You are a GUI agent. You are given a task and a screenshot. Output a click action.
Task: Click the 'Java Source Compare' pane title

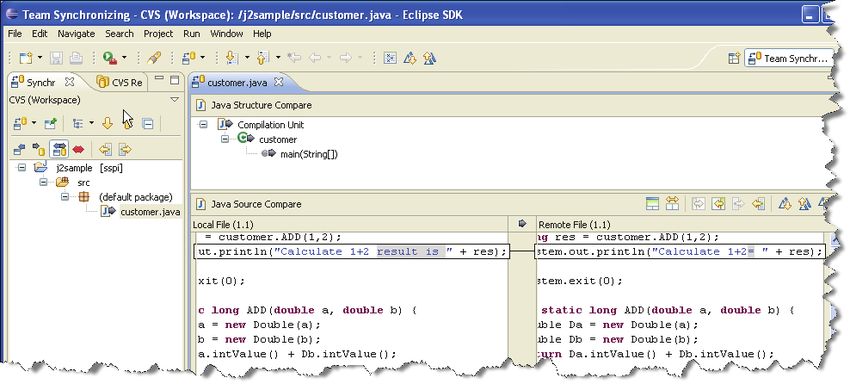256,204
